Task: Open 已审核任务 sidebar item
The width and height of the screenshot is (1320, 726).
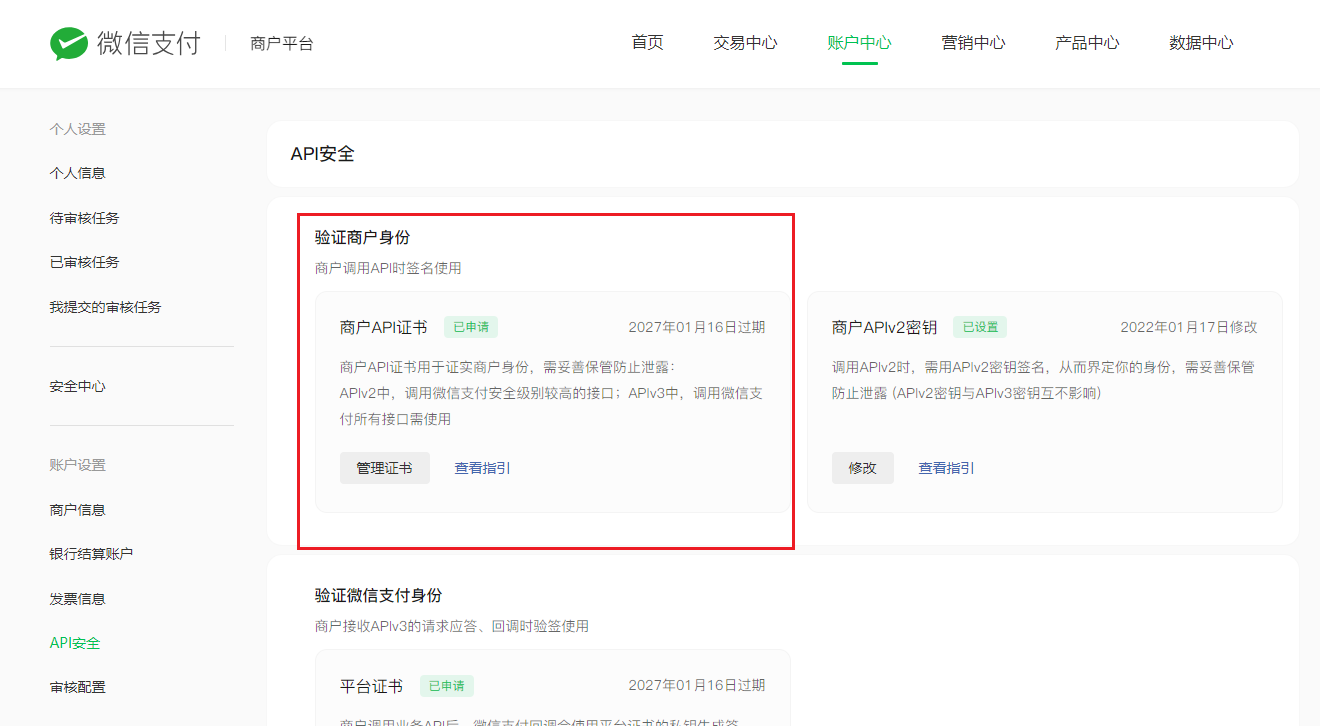Action: coord(85,262)
